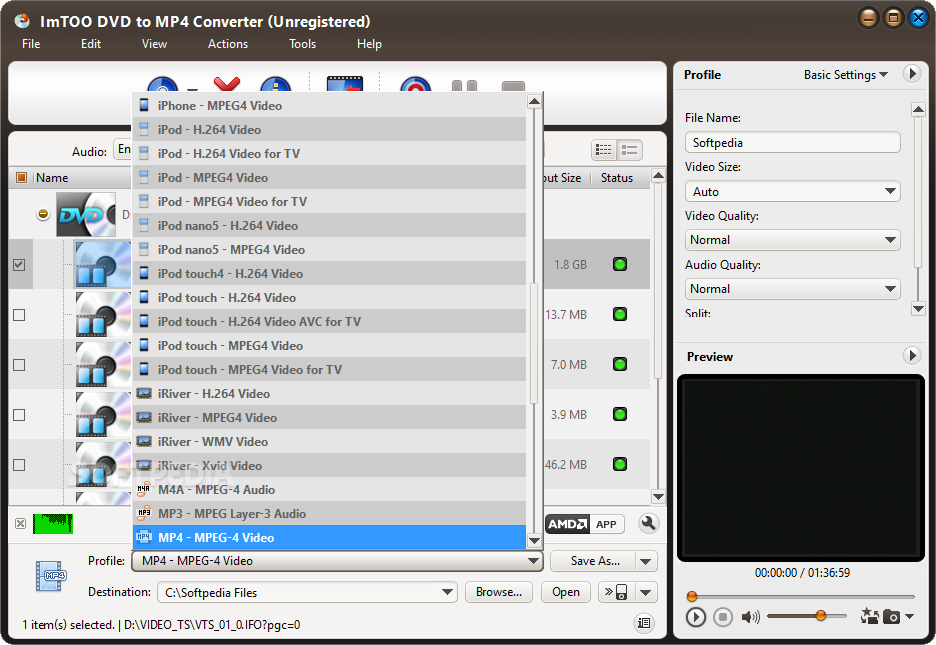Toggle the MP4 - MPEG-4 Video profile combo box
Screen dimensions: 936x645
[x=337, y=561]
